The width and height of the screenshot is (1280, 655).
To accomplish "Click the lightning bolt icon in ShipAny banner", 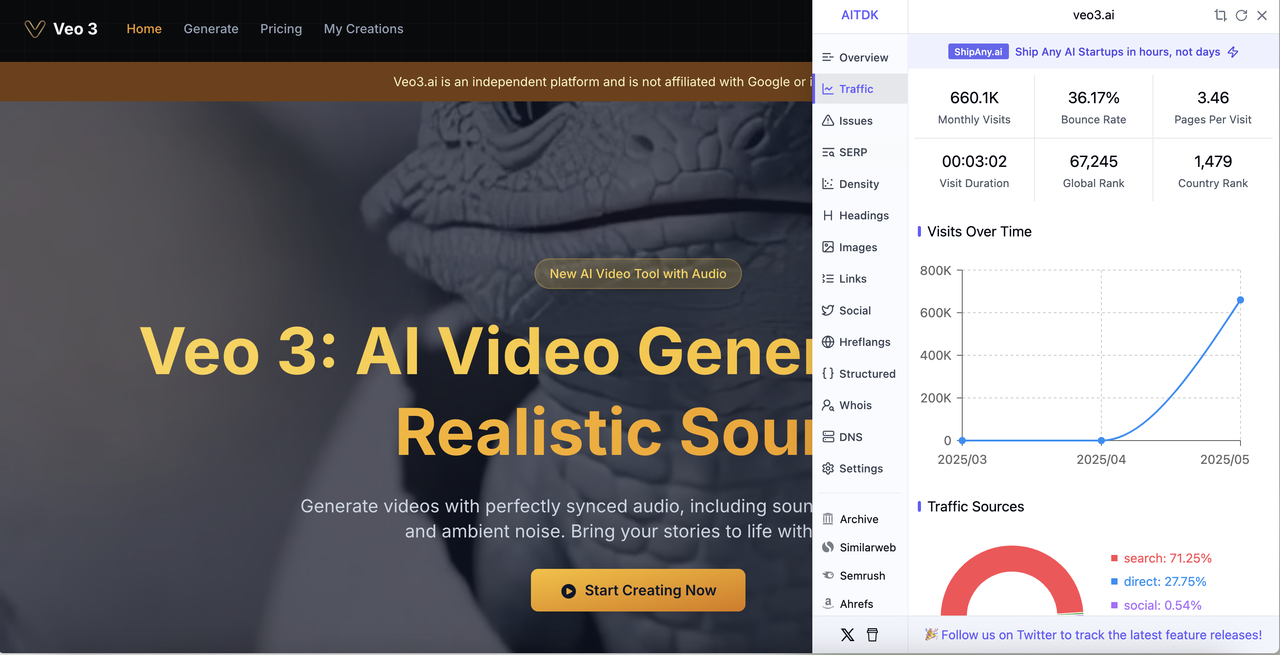I will 1233,52.
